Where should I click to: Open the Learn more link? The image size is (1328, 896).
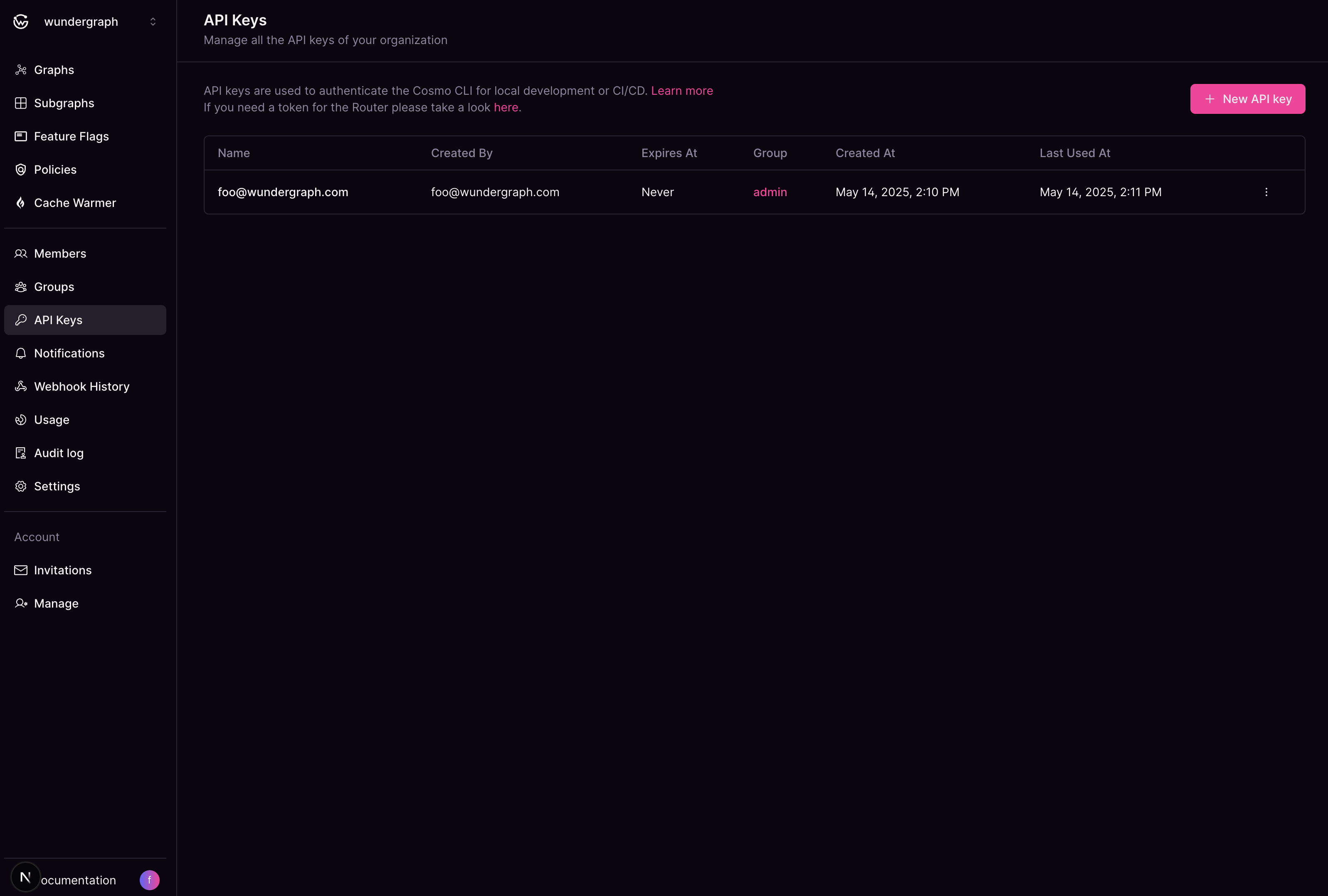coord(682,90)
